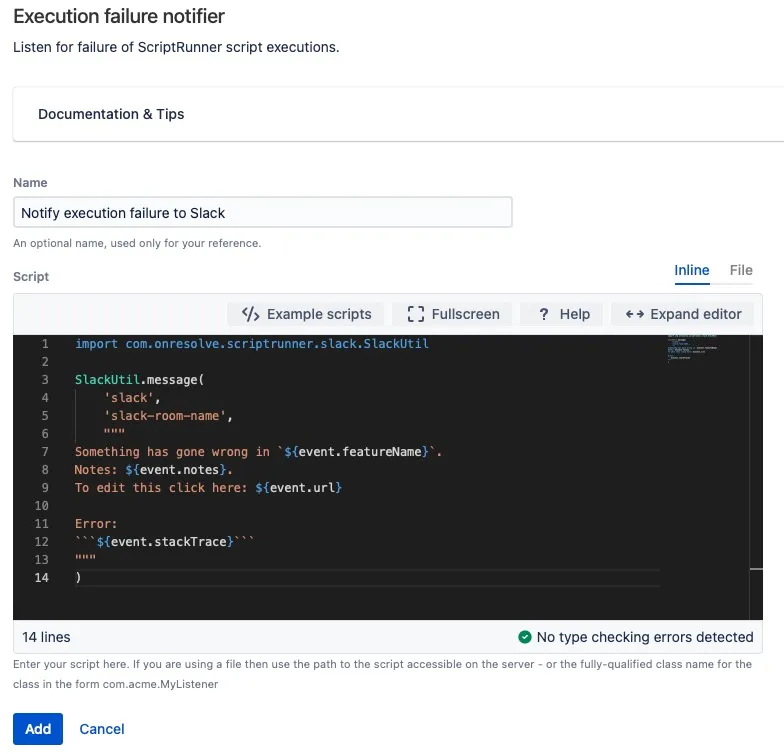
Task: Click the closing parenthesis on line 14
Action: (78, 578)
